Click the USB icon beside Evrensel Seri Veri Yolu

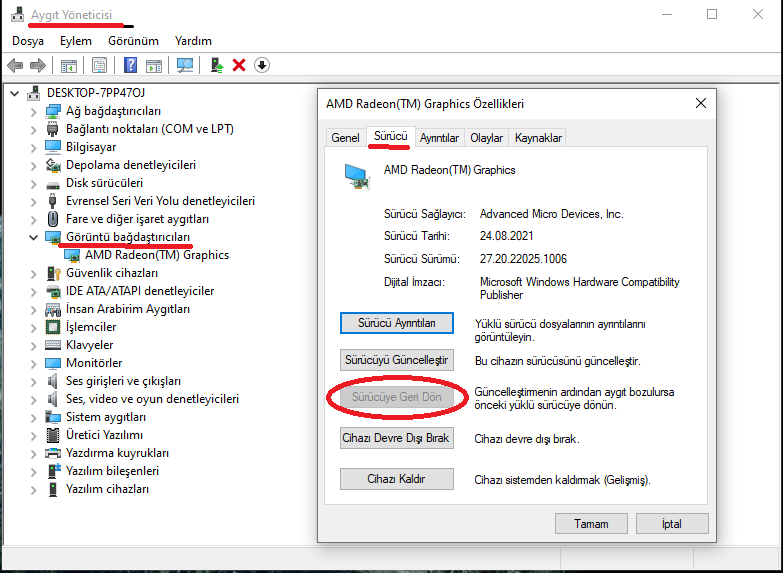[x=52, y=201]
